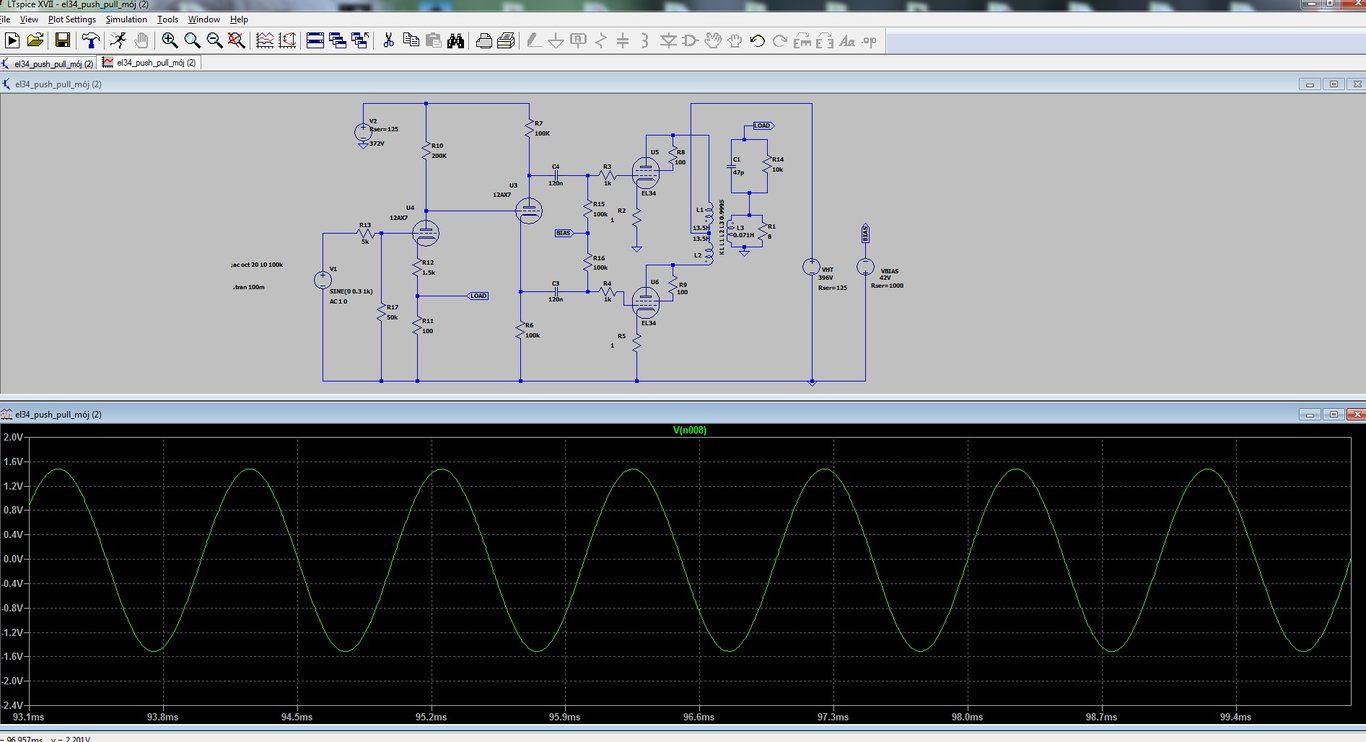Paste with the clipboard icon
Viewport: 1366px width, 742px height.
[433, 41]
